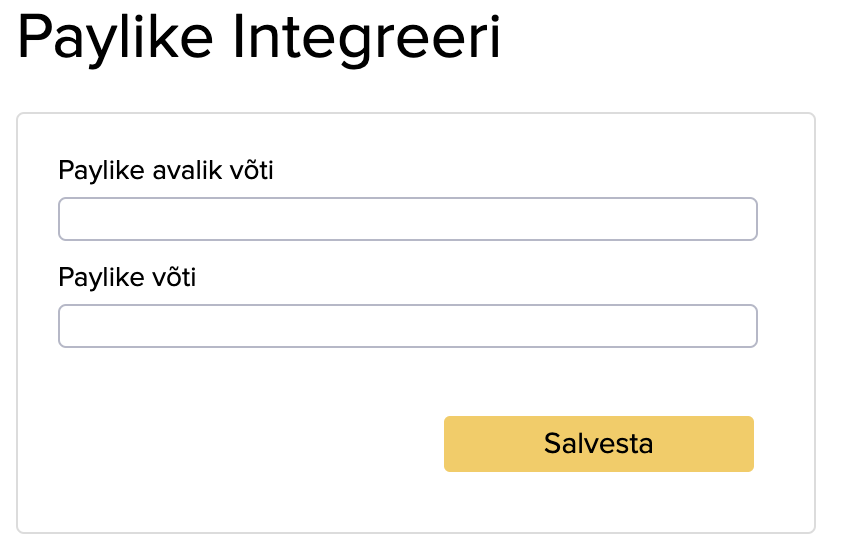Save the Paylike integration settings
This screenshot has height=556, width=842.
(x=598, y=443)
